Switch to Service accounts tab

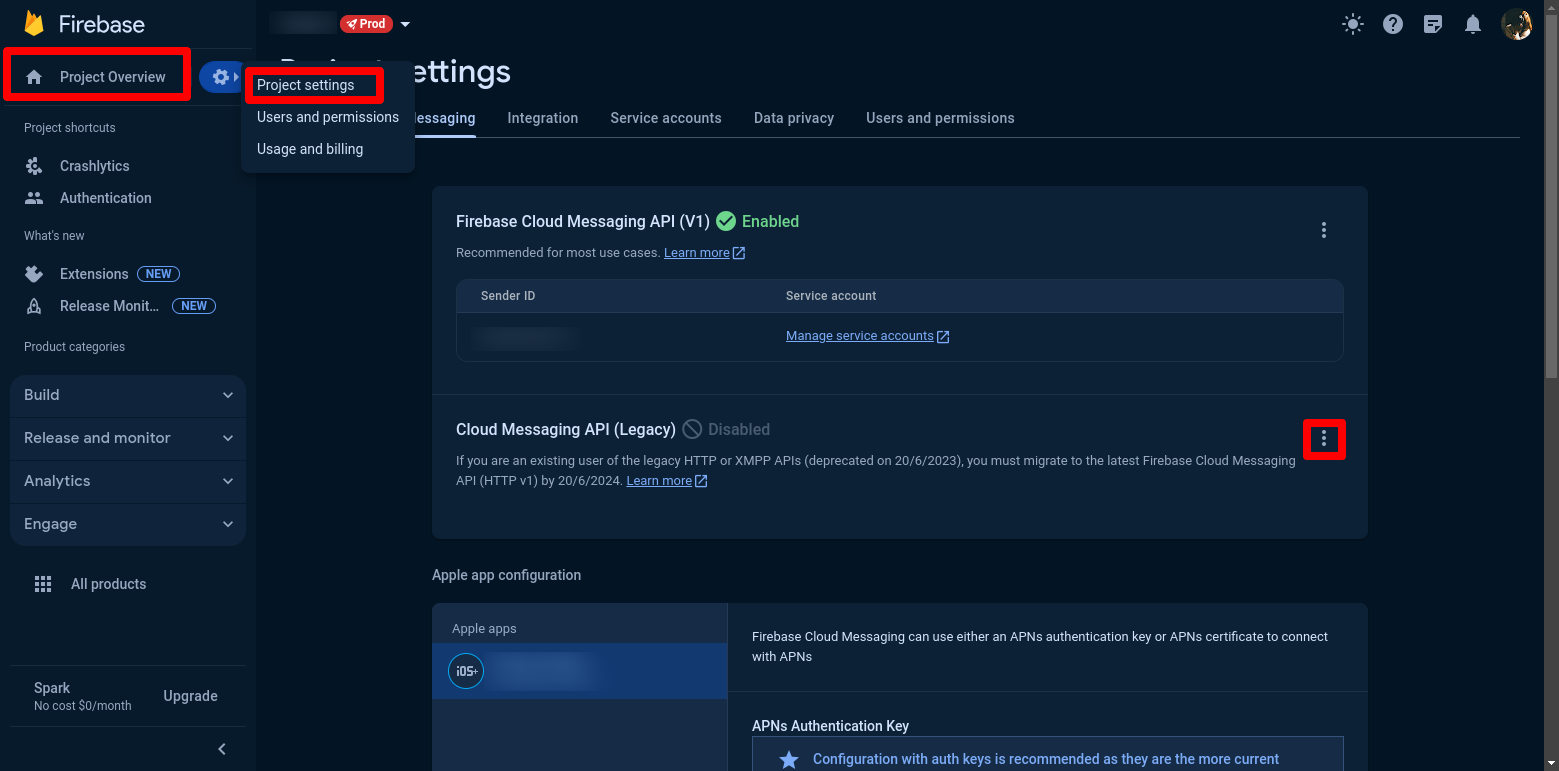[666, 118]
